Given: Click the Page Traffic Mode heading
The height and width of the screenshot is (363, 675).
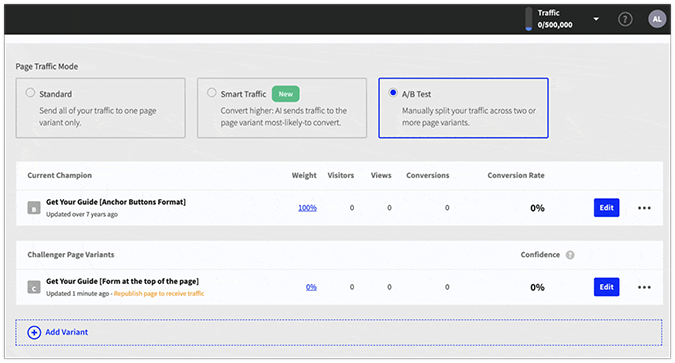Looking at the screenshot, I should click(x=46, y=66).
